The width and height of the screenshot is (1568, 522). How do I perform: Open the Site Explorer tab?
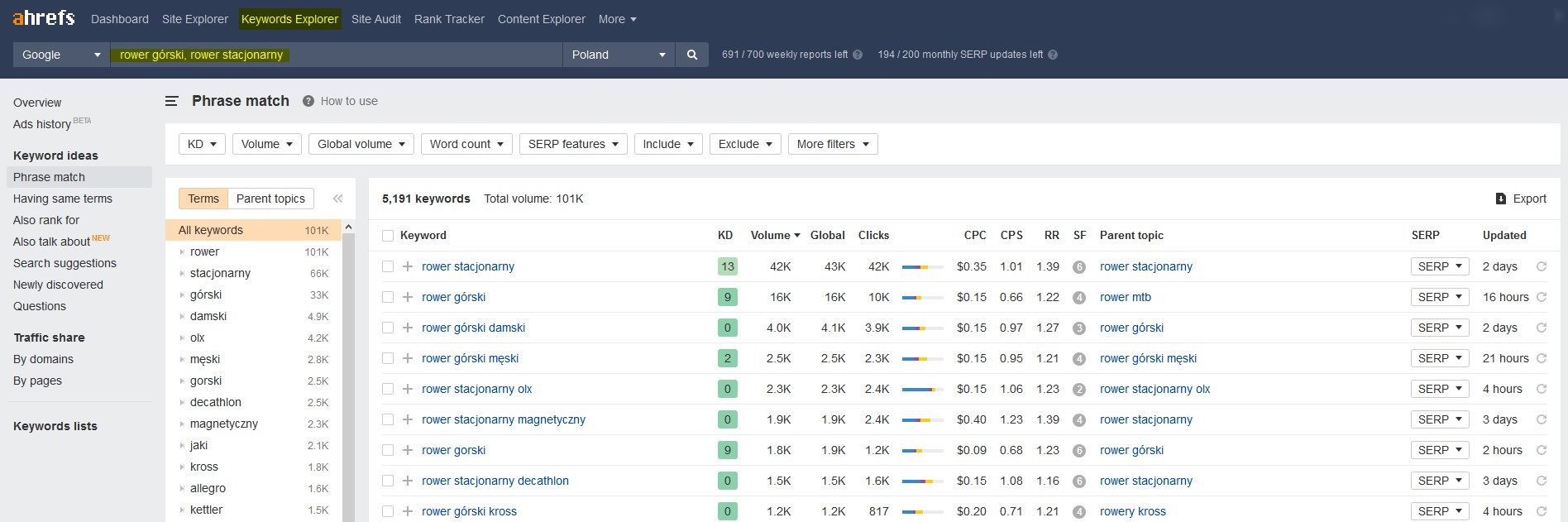195,19
